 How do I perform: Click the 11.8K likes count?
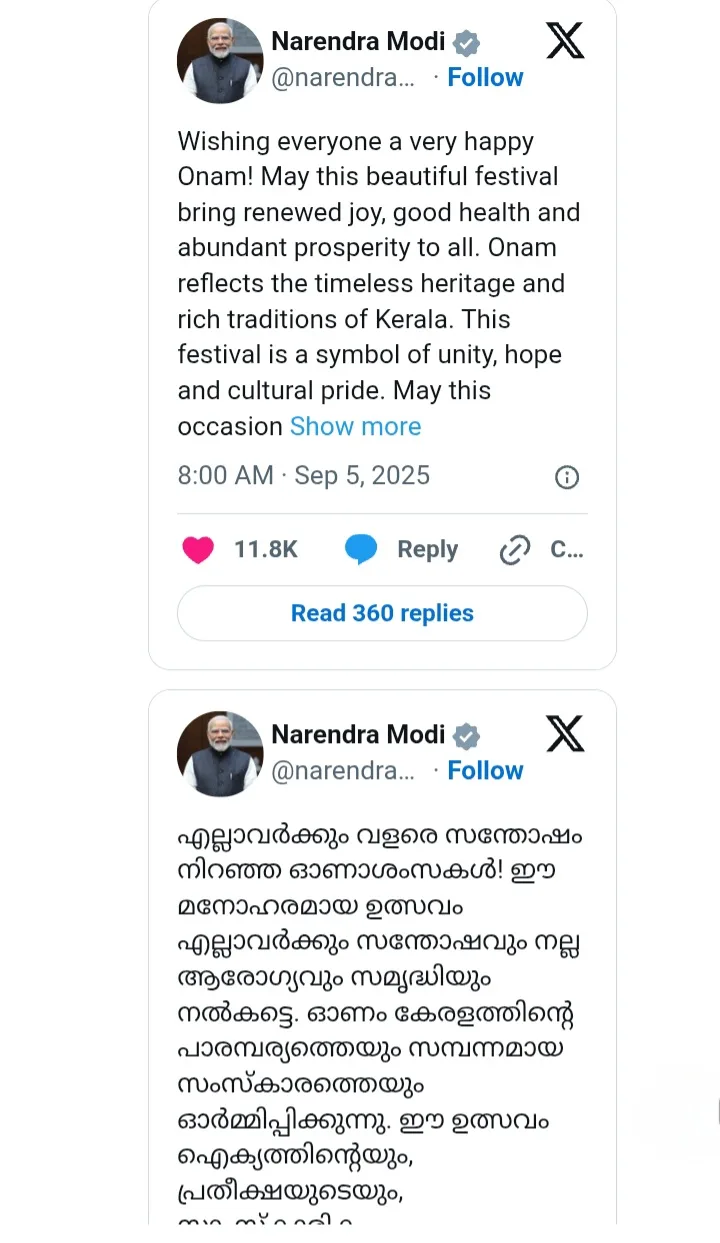[266, 549]
